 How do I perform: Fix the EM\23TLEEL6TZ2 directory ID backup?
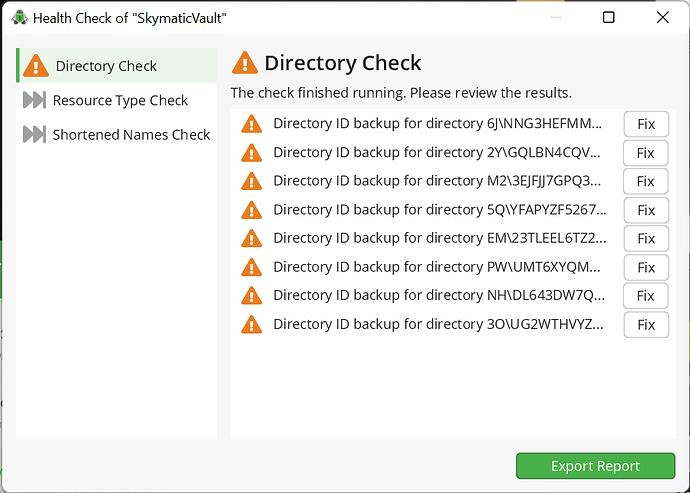tap(646, 239)
